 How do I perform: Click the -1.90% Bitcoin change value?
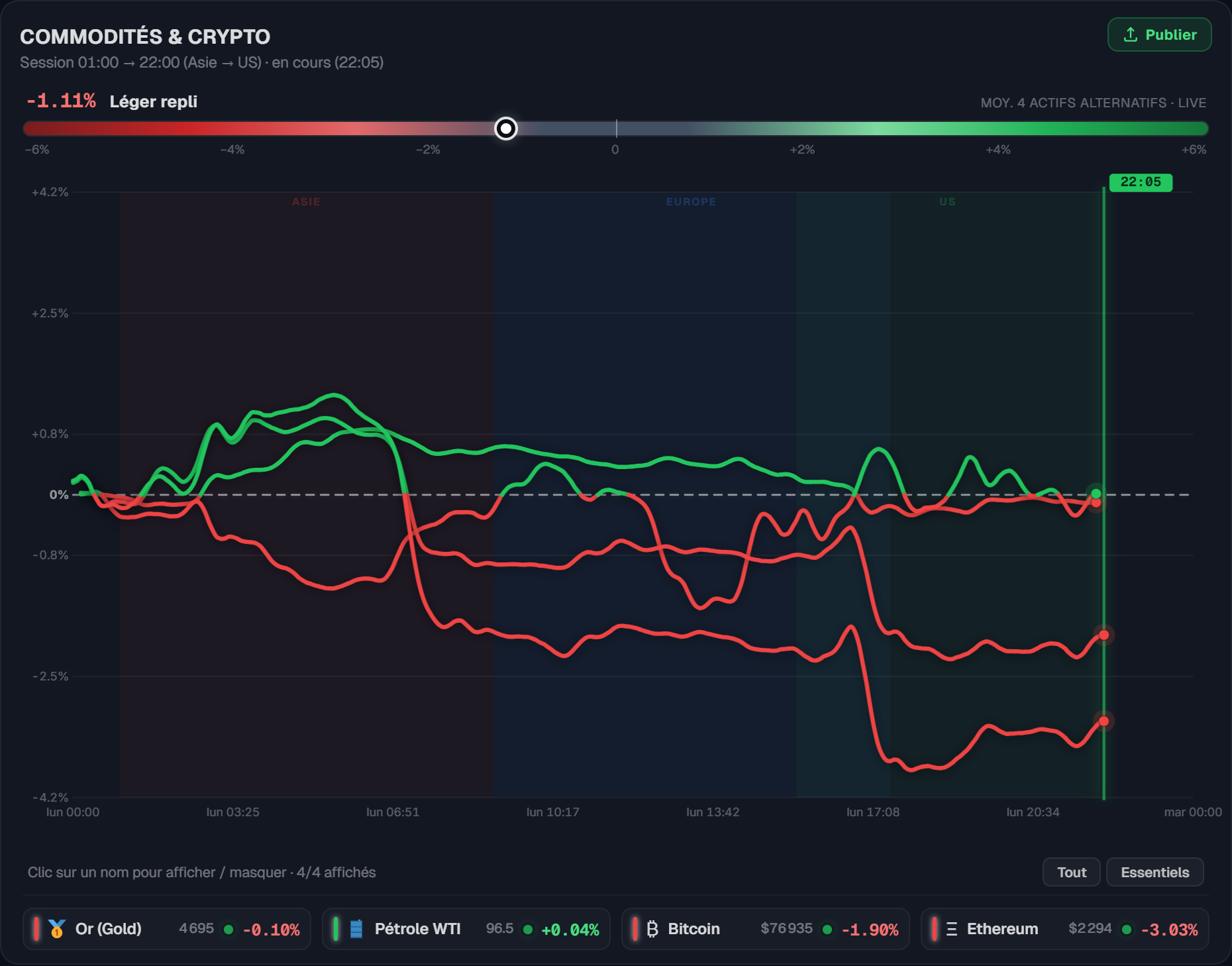[870, 930]
